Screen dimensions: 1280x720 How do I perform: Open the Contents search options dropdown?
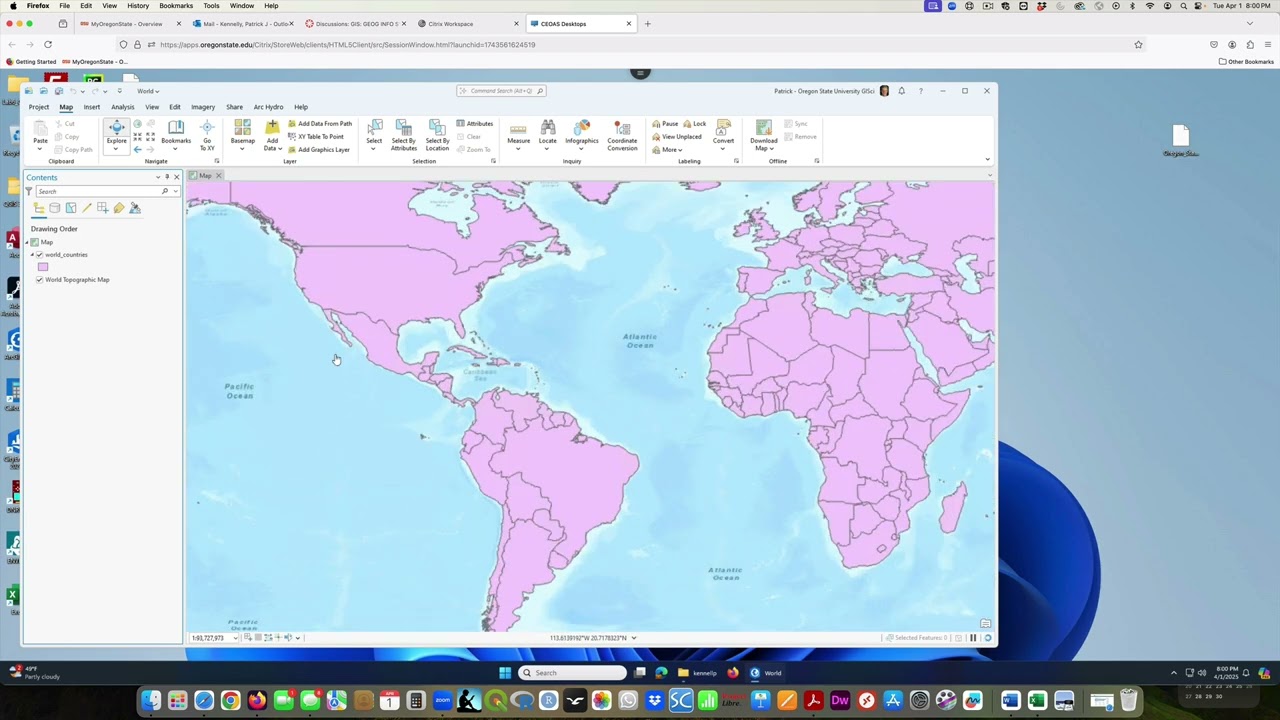175,191
